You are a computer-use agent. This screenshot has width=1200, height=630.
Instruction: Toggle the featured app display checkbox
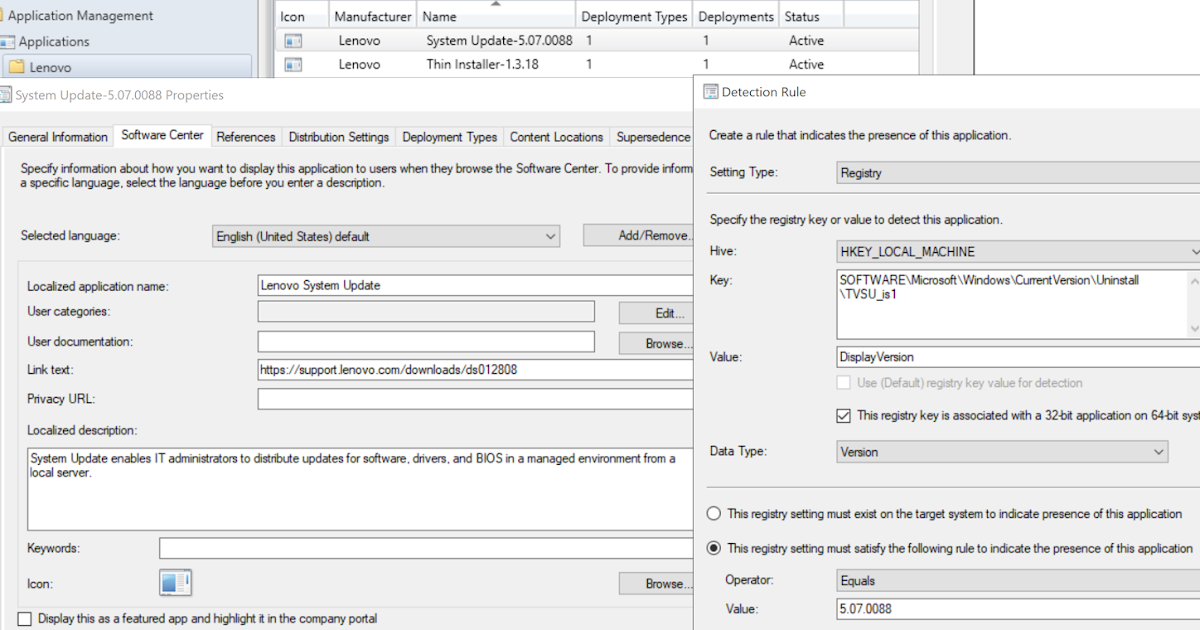click(25, 619)
